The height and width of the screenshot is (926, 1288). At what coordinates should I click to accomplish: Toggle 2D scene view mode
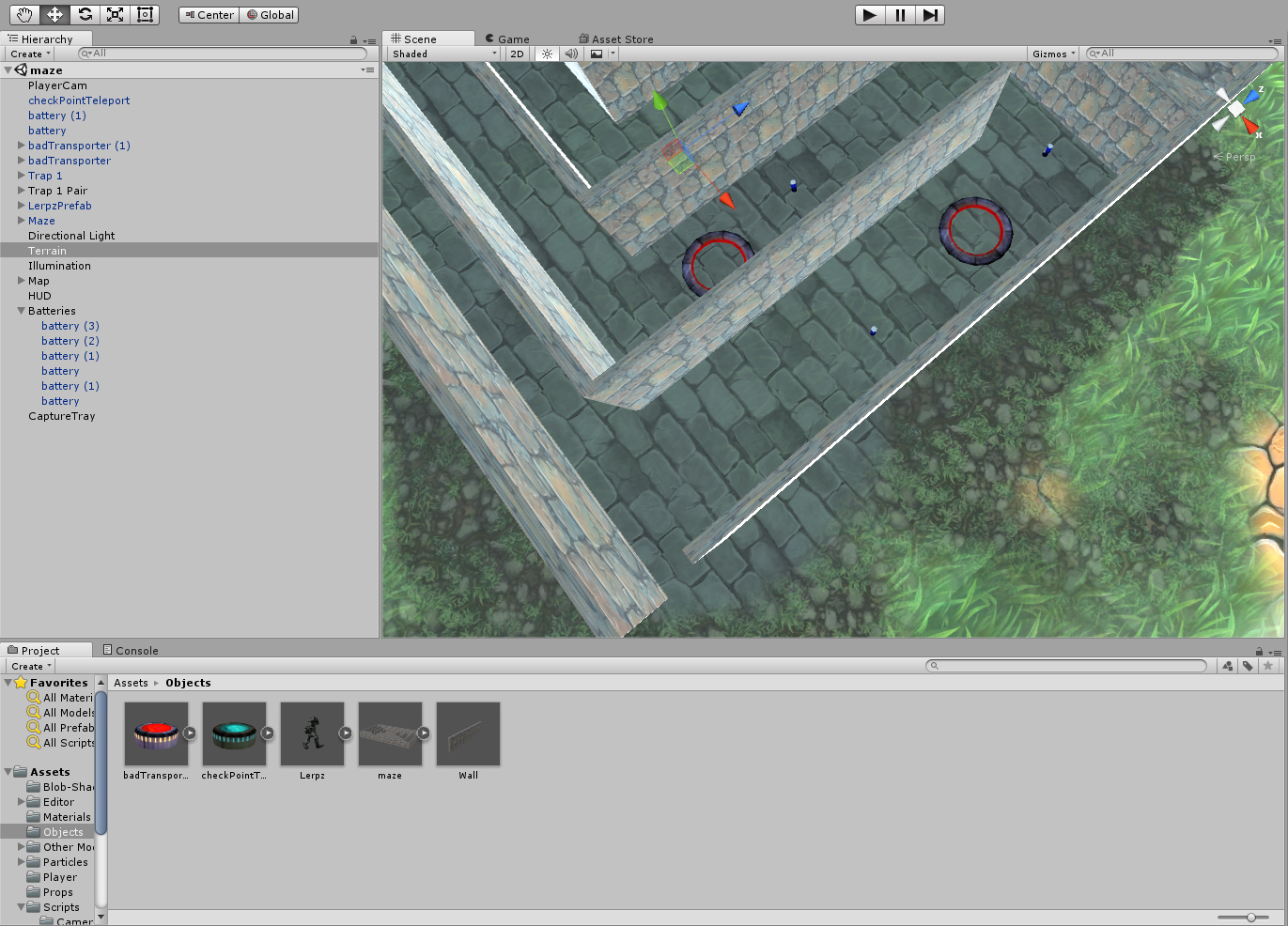pyautogui.click(x=517, y=54)
